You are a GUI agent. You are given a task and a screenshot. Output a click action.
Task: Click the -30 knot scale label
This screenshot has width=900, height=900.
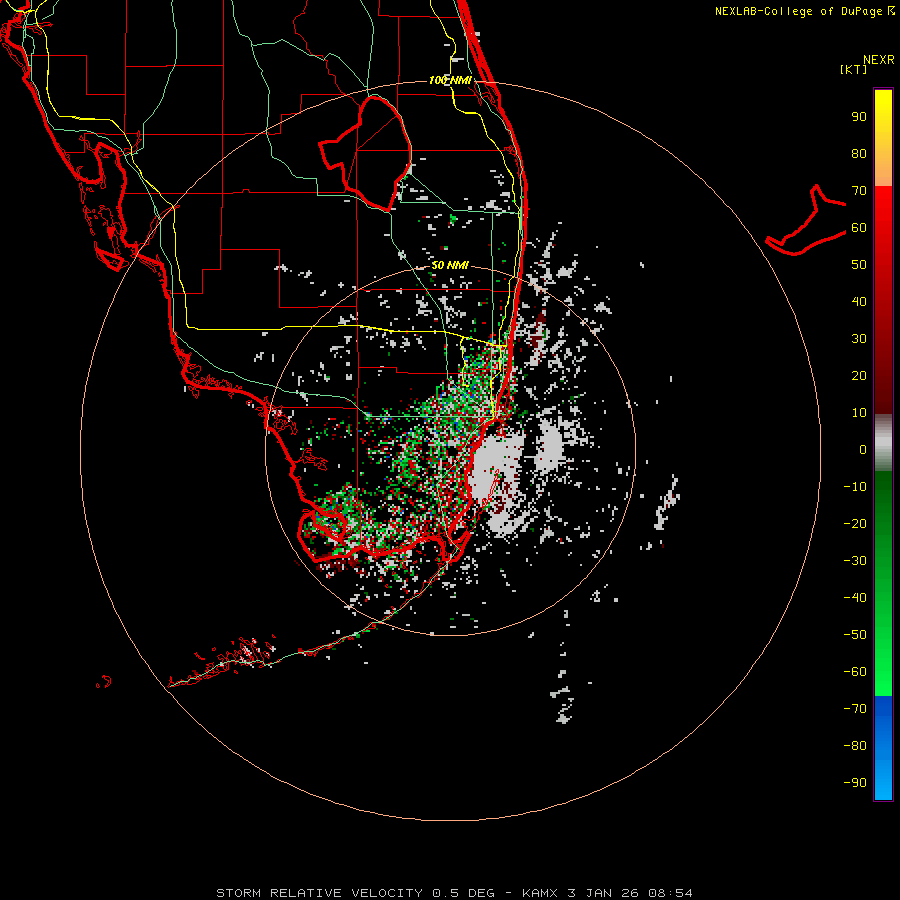(855, 561)
